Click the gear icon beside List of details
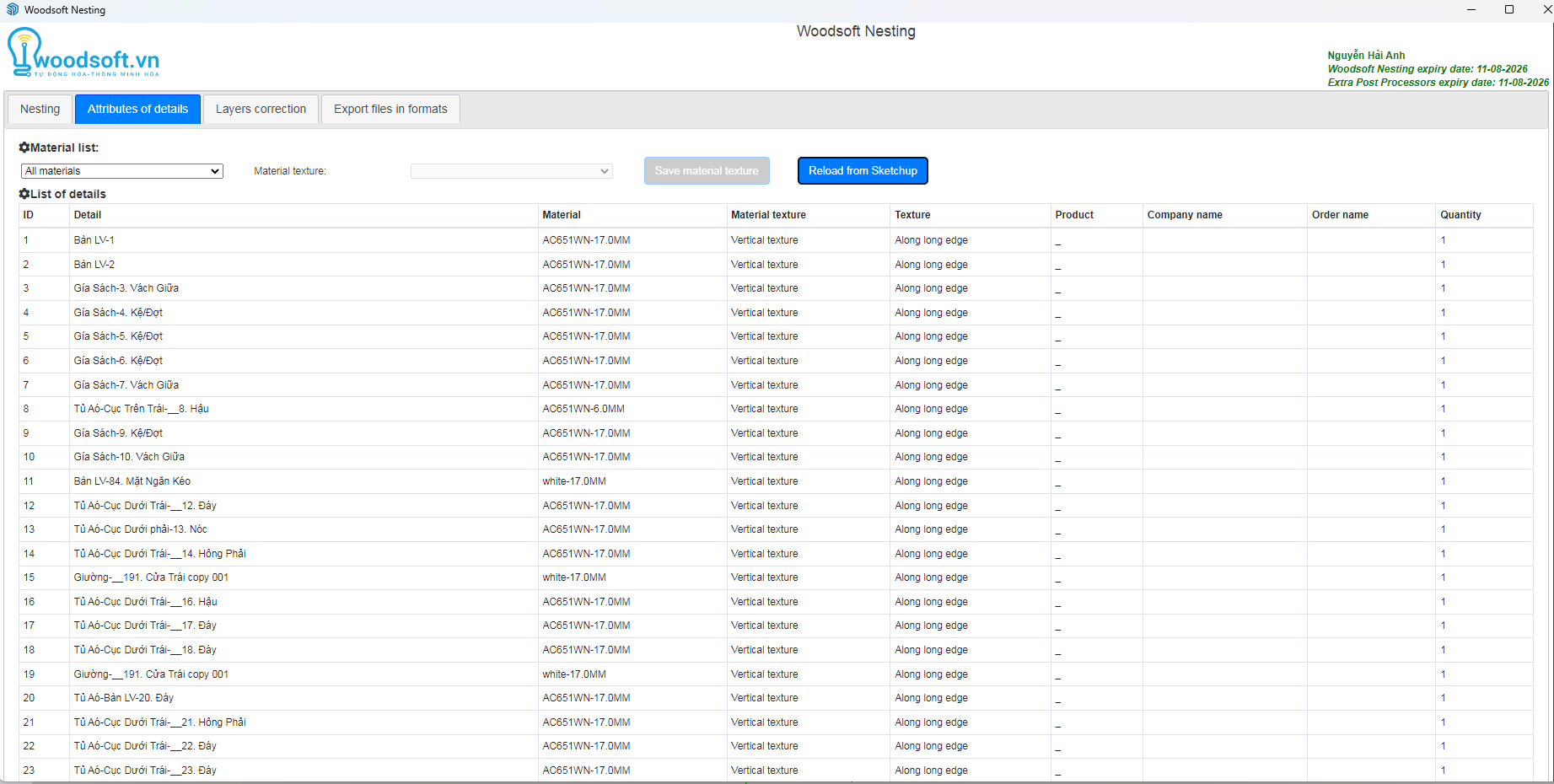The width and height of the screenshot is (1554, 784). (x=24, y=194)
